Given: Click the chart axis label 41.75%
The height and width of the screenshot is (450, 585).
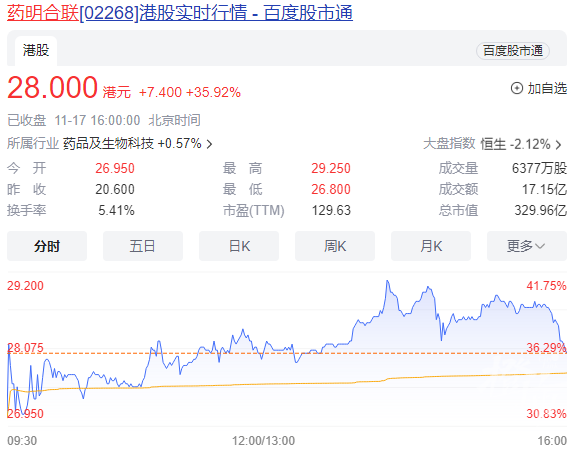Looking at the screenshot, I should (547, 286).
